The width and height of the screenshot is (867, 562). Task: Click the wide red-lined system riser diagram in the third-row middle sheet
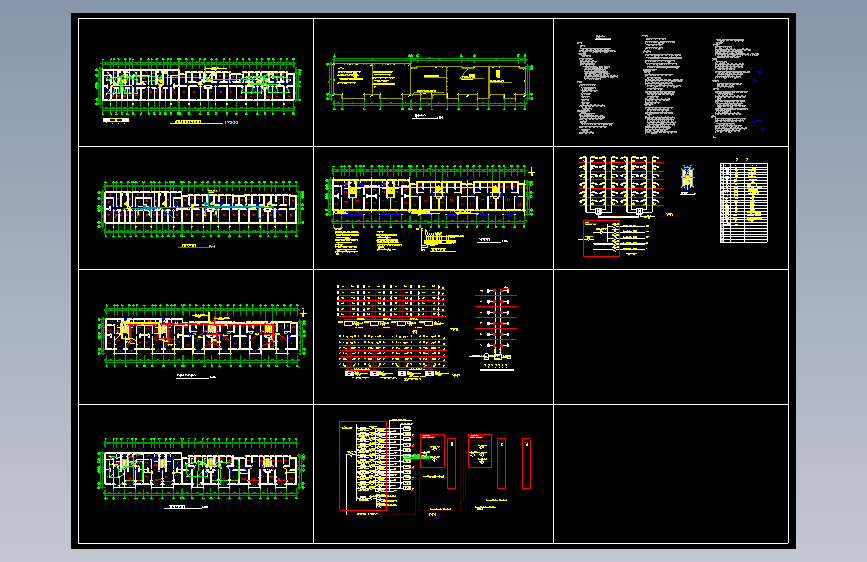(x=391, y=306)
